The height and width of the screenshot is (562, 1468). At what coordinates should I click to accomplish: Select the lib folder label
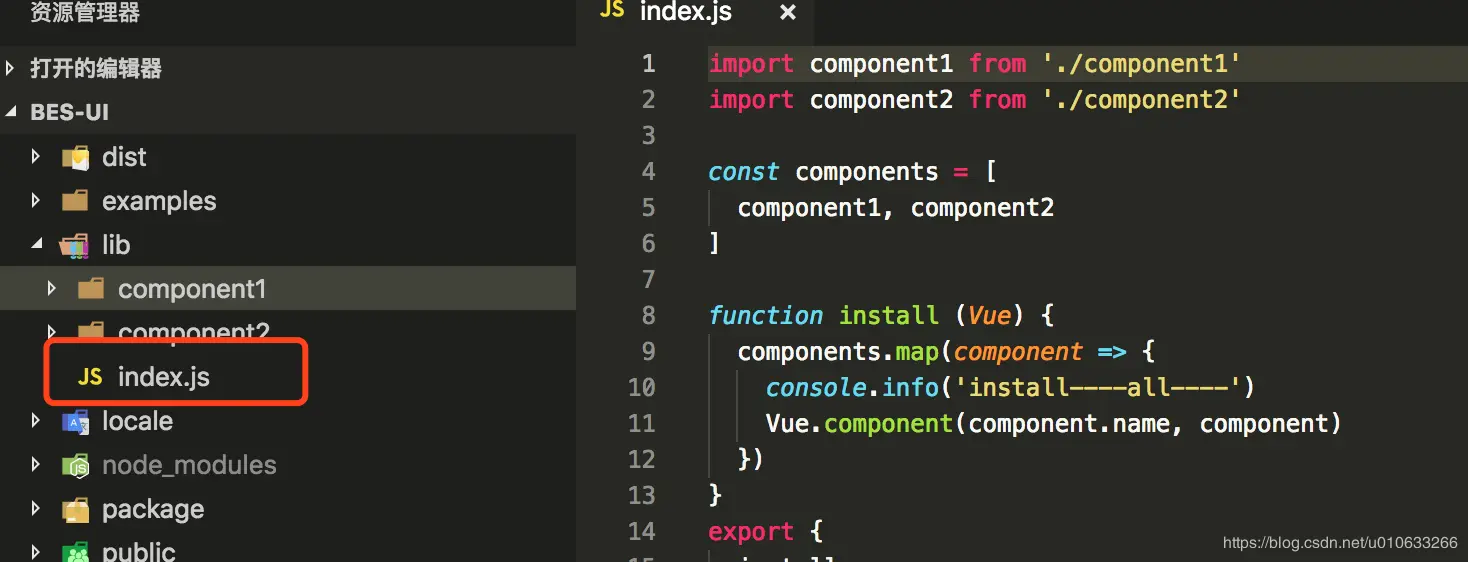(116, 245)
